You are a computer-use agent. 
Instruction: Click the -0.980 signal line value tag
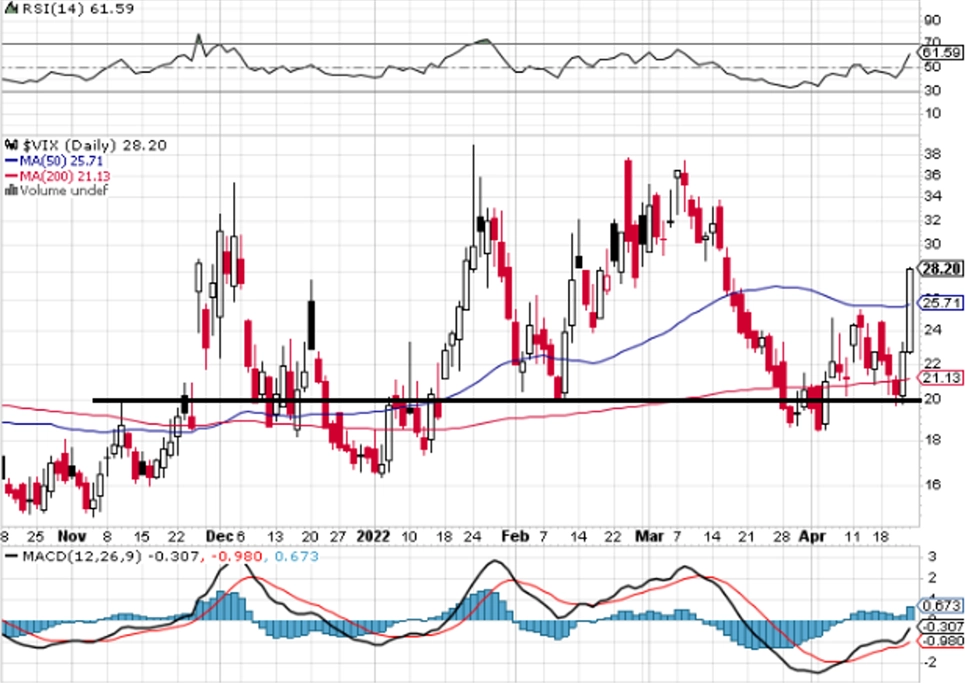[x=940, y=641]
